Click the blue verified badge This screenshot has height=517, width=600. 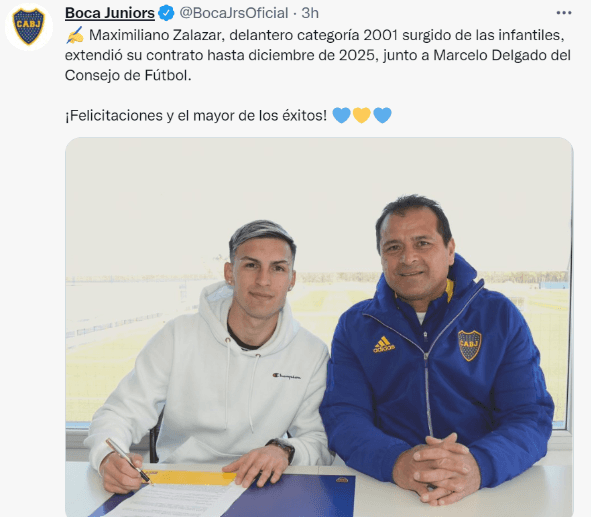tap(166, 13)
